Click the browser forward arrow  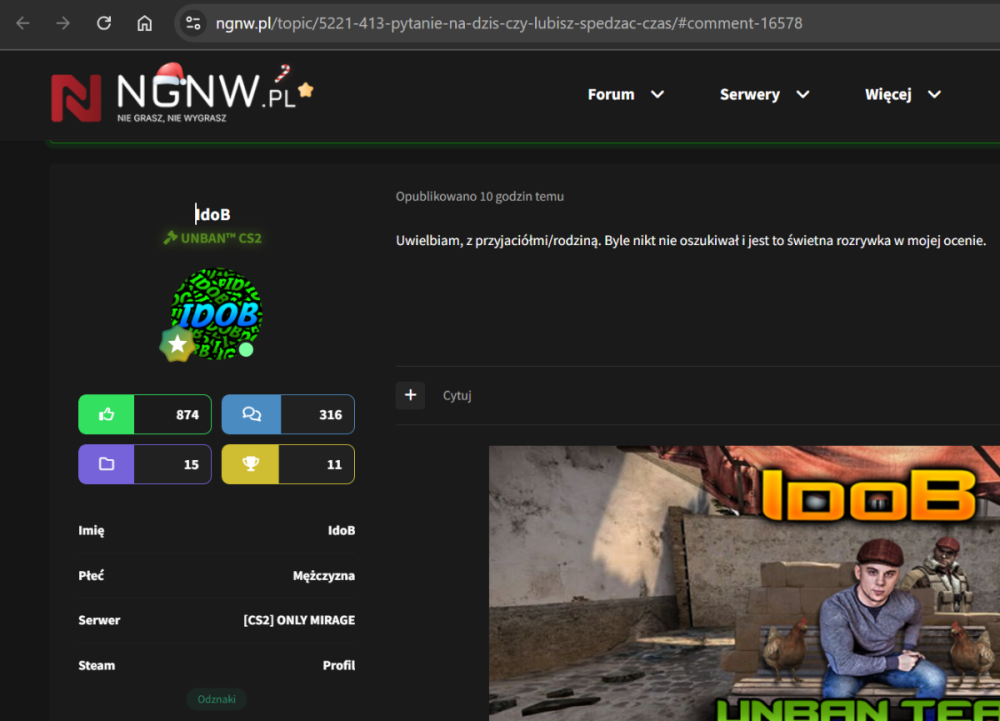(63, 24)
